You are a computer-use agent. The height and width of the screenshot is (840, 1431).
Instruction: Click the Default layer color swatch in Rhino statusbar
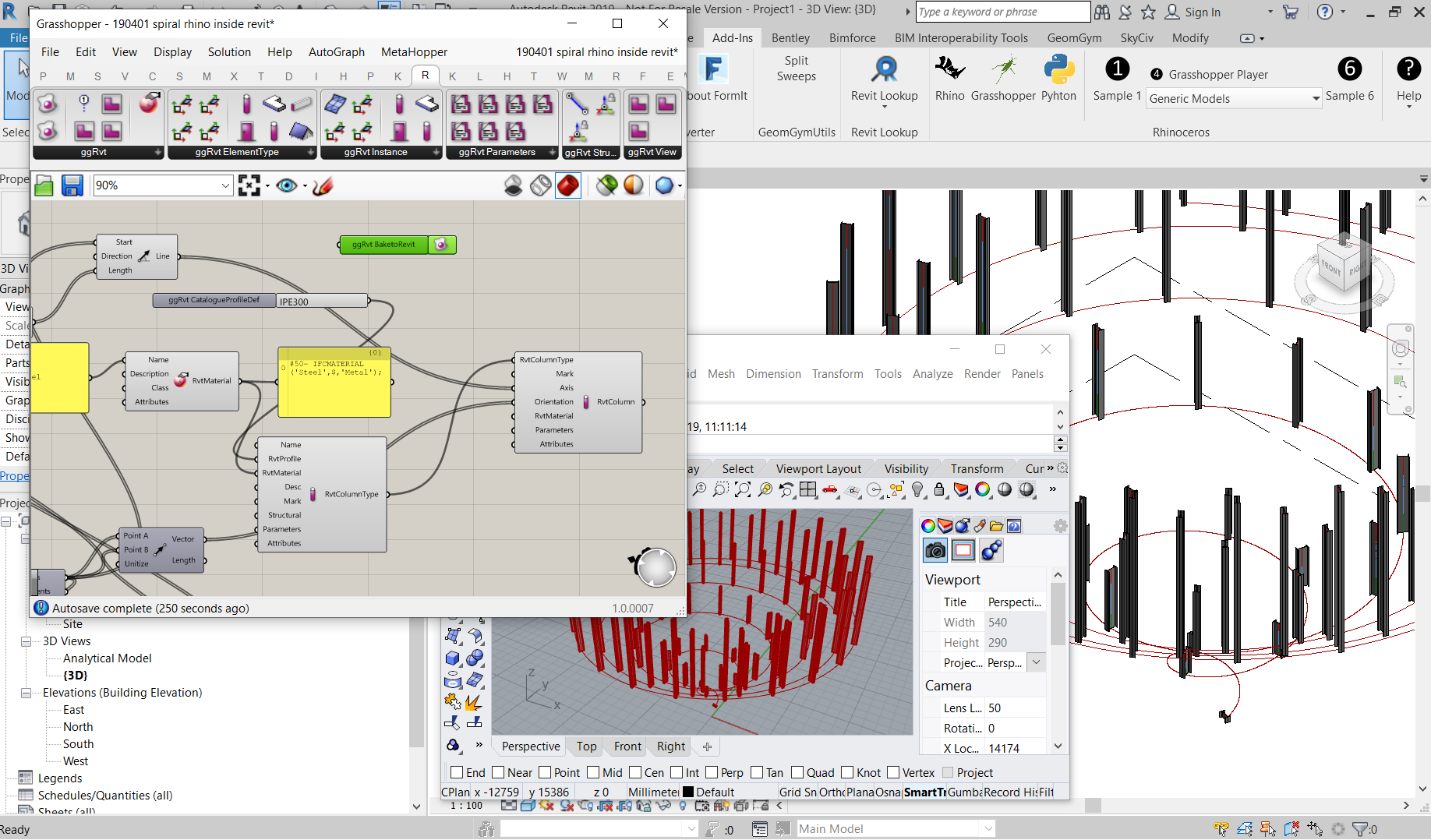pos(687,792)
